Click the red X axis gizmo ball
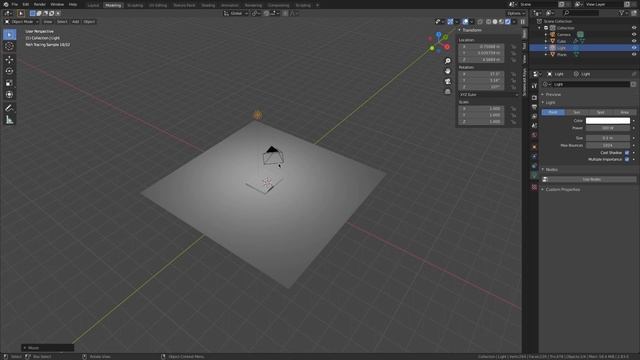The height and width of the screenshot is (360, 640). pos(447,47)
